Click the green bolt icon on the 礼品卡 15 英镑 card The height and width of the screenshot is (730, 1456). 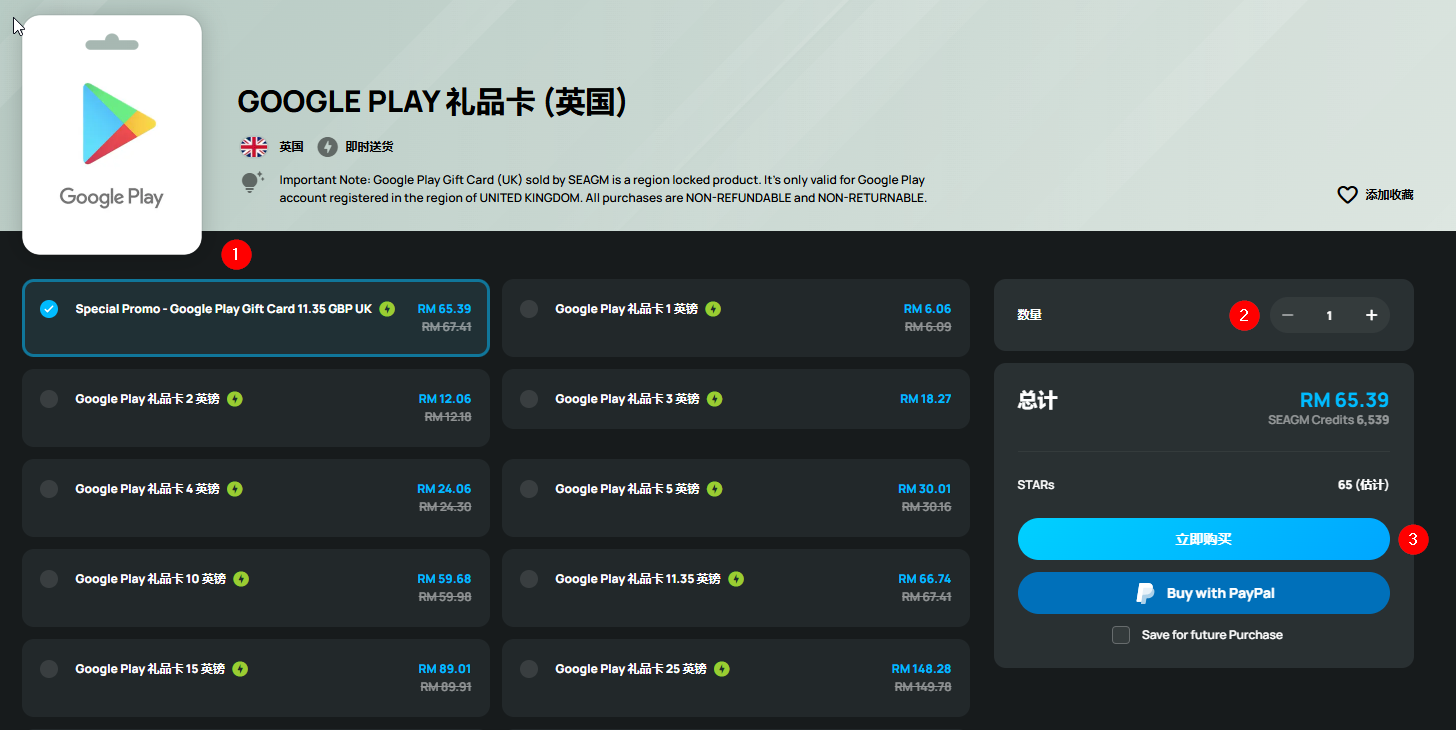(240, 669)
